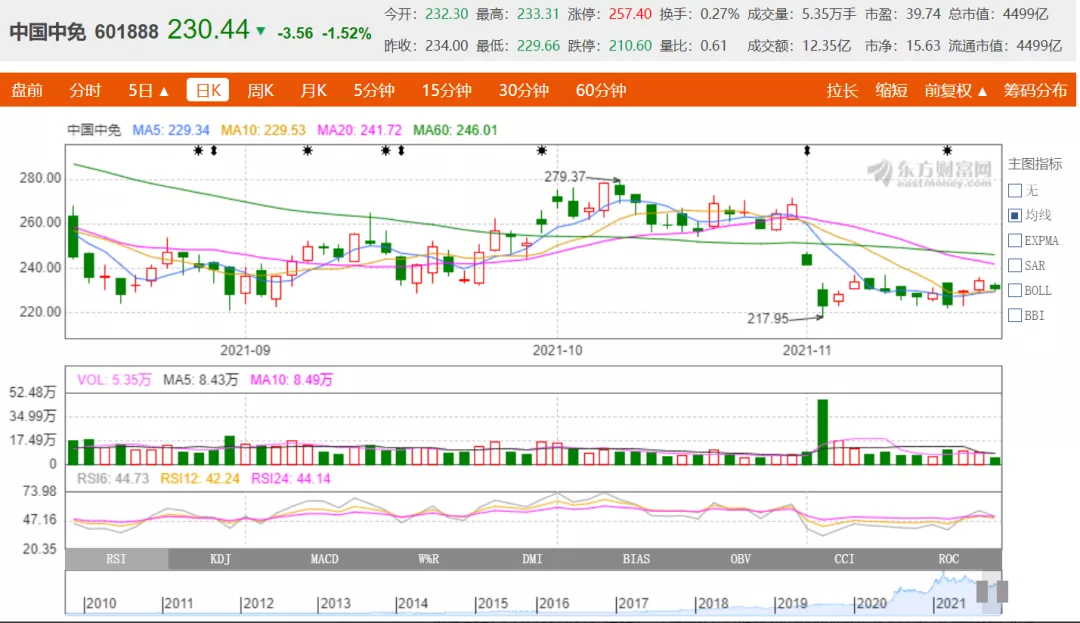Image resolution: width=1080 pixels, height=623 pixels.
Task: Switch to the 分时 tab
Action: (85, 90)
